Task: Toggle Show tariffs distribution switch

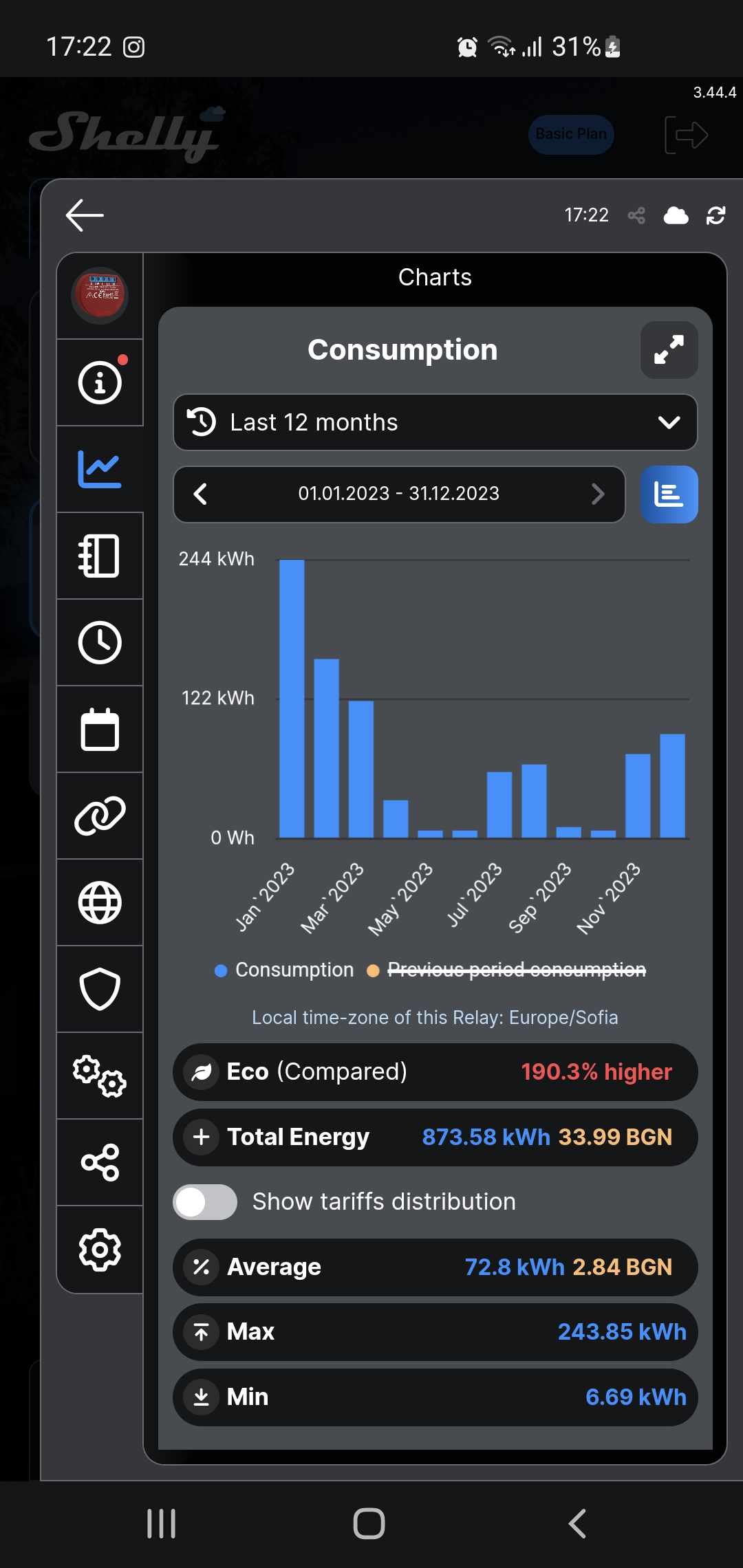Action: click(205, 1202)
